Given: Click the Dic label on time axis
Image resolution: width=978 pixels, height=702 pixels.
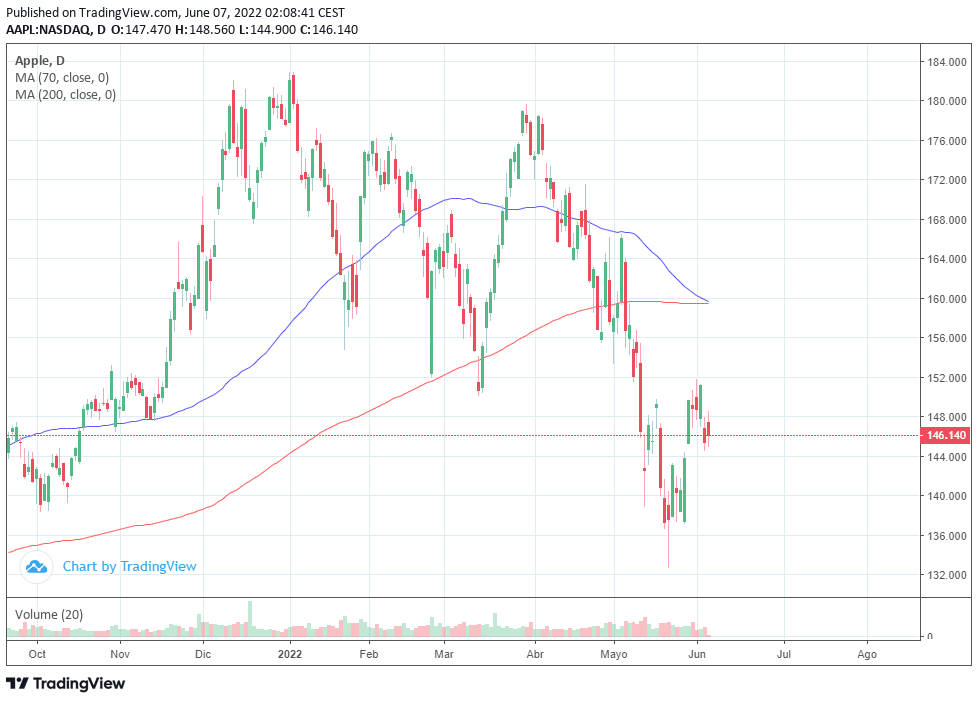Looking at the screenshot, I should click(203, 654).
